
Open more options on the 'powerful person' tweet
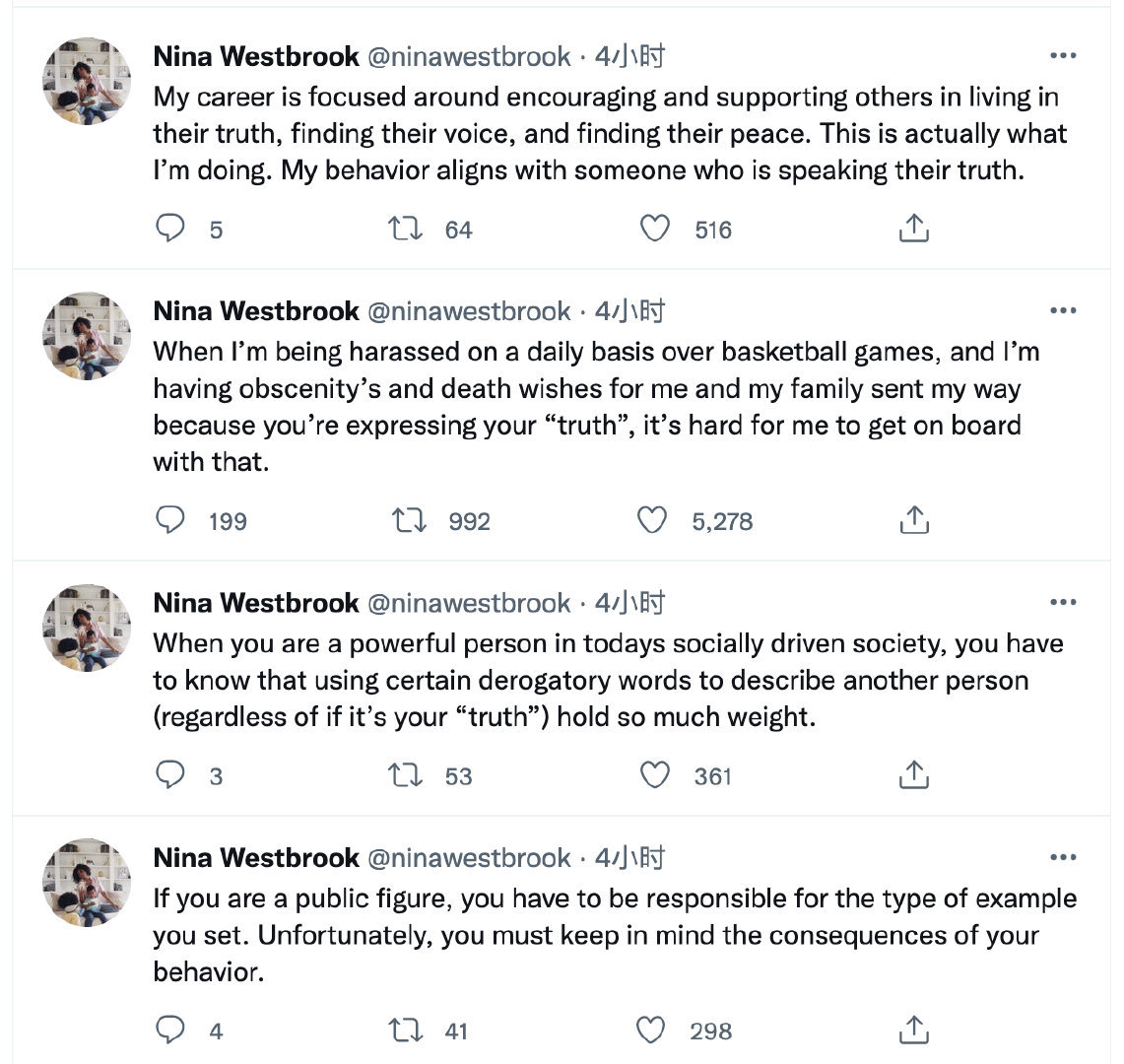(x=1063, y=603)
